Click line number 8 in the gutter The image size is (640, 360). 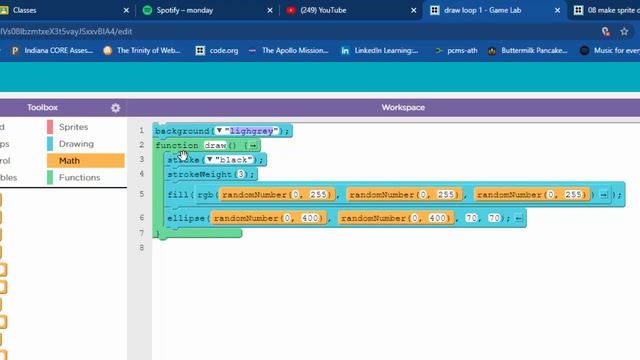pyautogui.click(x=142, y=248)
